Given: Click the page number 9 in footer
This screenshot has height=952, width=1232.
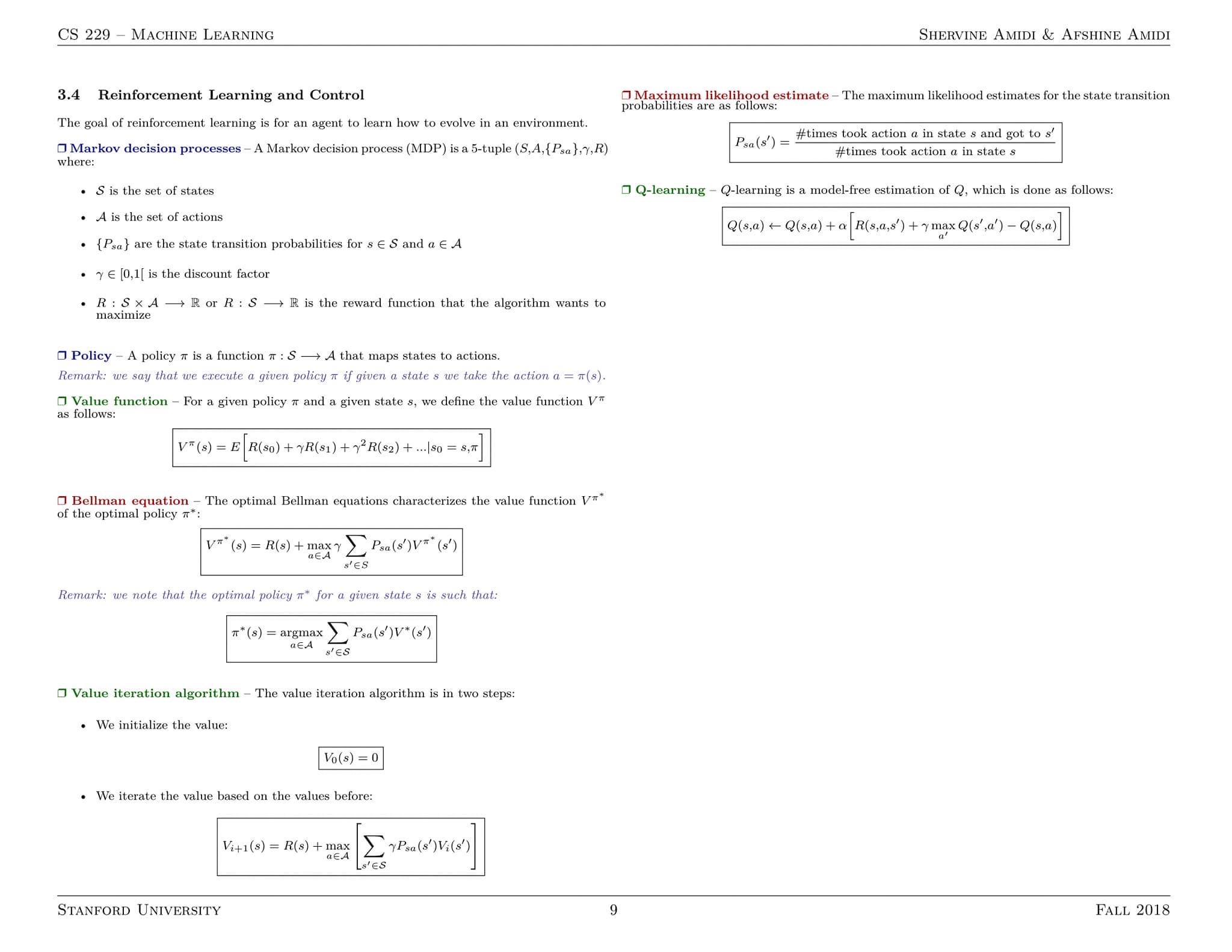Looking at the screenshot, I should (x=614, y=910).
